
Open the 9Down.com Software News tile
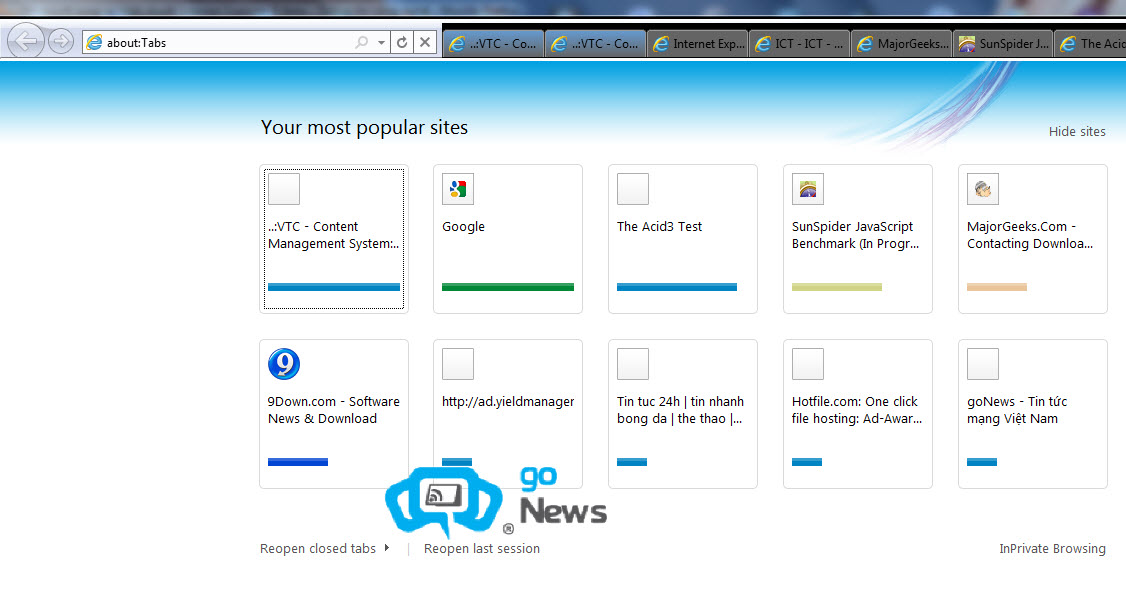(334, 414)
